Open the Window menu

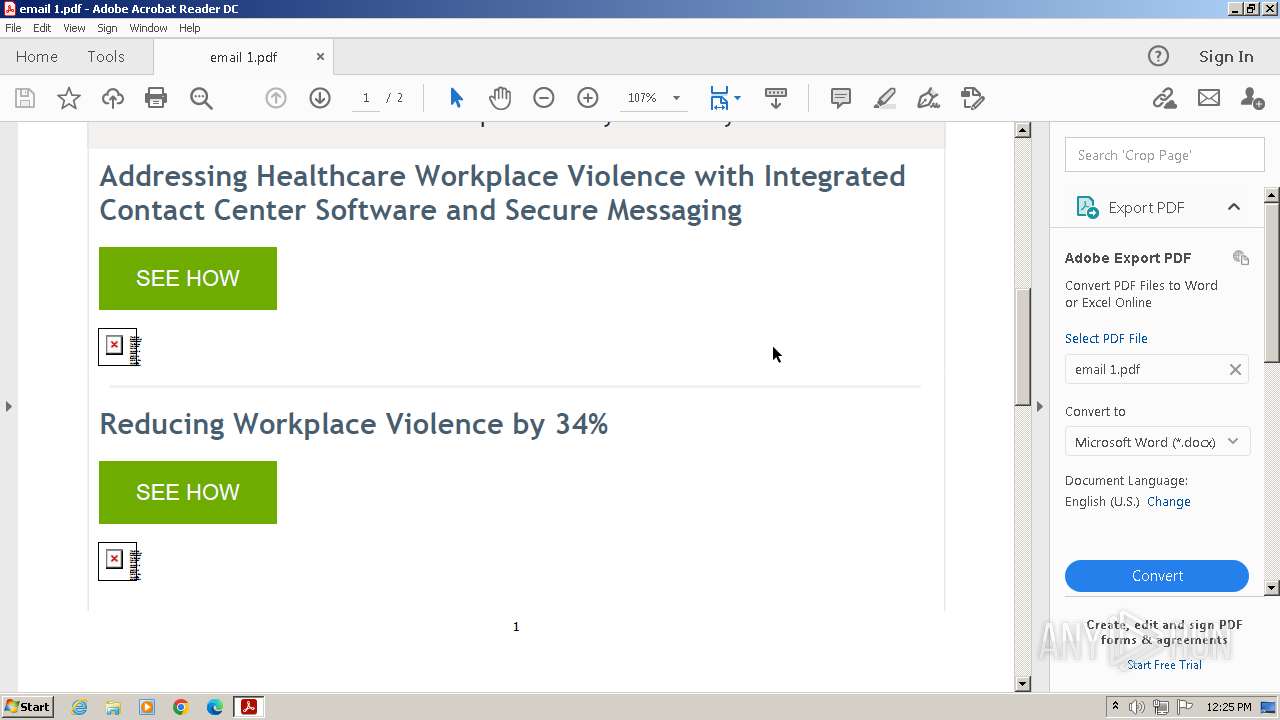point(148,28)
